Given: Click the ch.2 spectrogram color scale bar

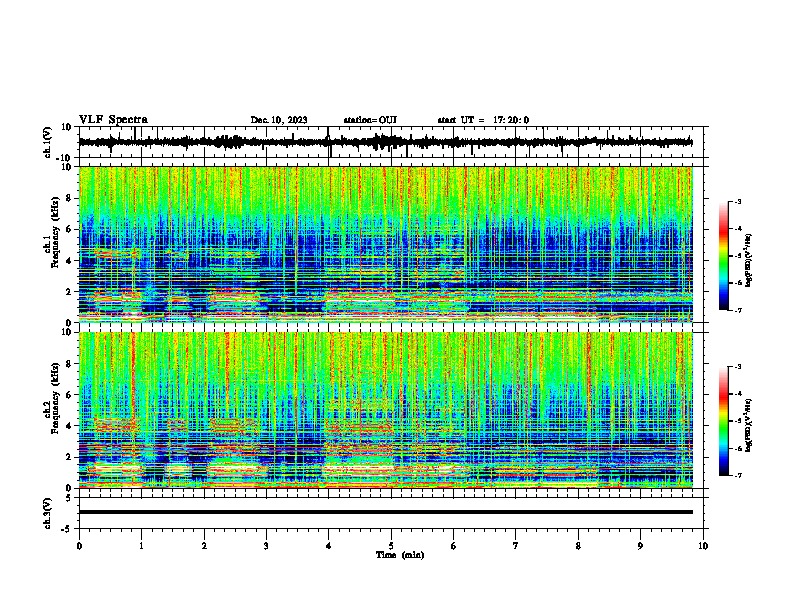Looking at the screenshot, I should pyautogui.click(x=724, y=421).
